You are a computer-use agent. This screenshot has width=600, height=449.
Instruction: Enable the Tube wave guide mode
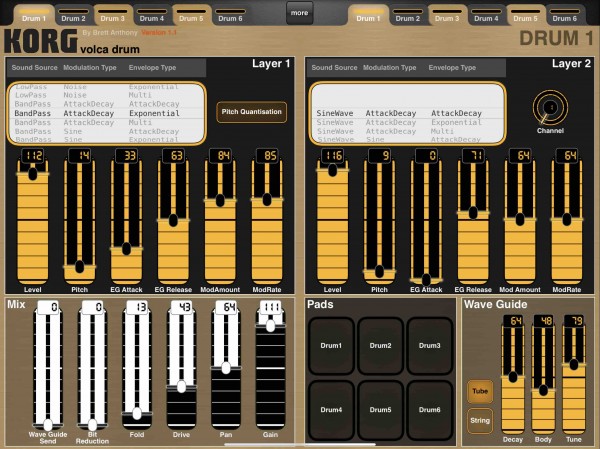(x=480, y=391)
